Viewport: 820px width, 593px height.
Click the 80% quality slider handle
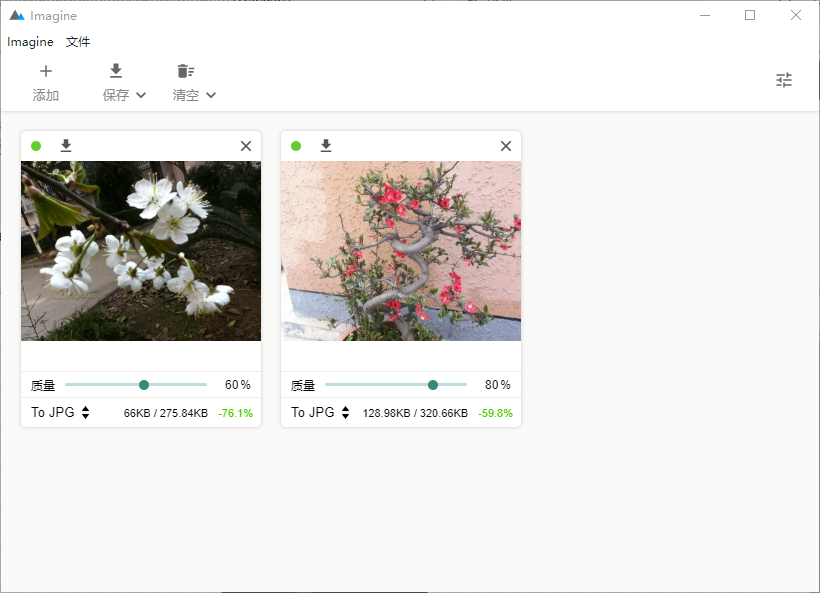tap(433, 385)
